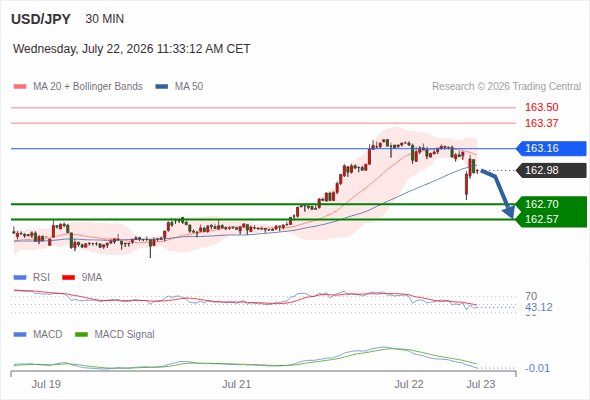
Task: Click the RSI value 43.12
Action: 539,307
